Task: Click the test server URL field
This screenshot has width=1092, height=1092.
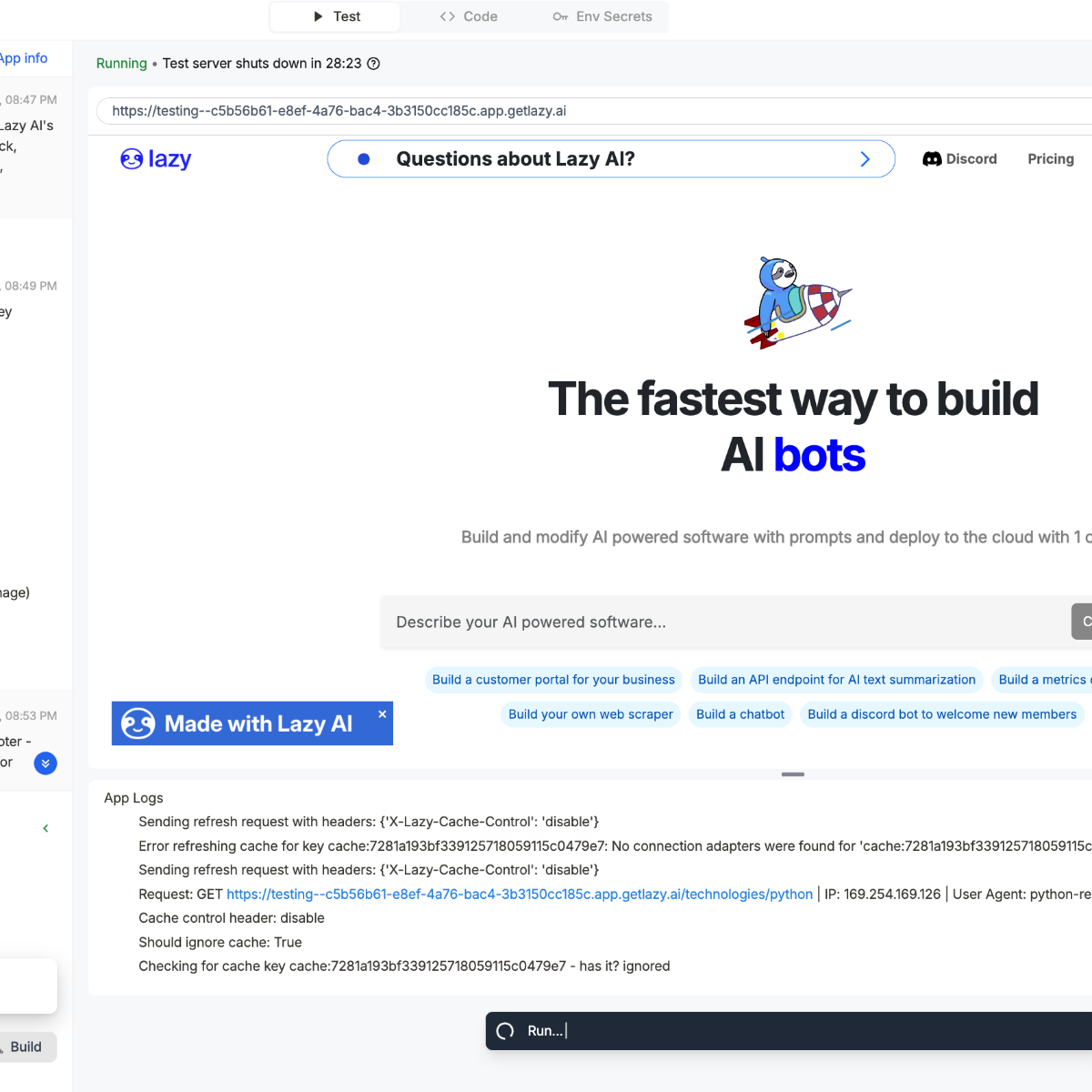Action: pyautogui.click(x=591, y=111)
